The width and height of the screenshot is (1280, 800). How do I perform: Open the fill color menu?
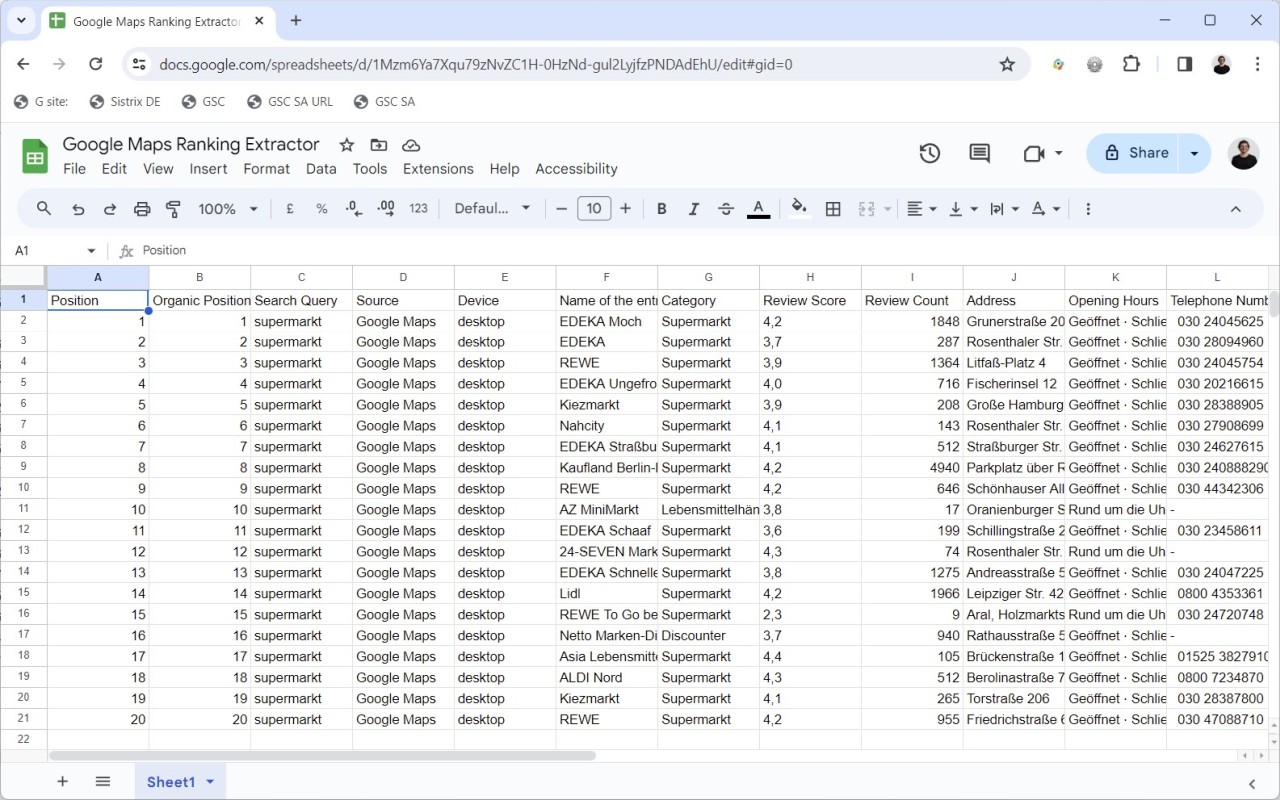[x=798, y=209]
